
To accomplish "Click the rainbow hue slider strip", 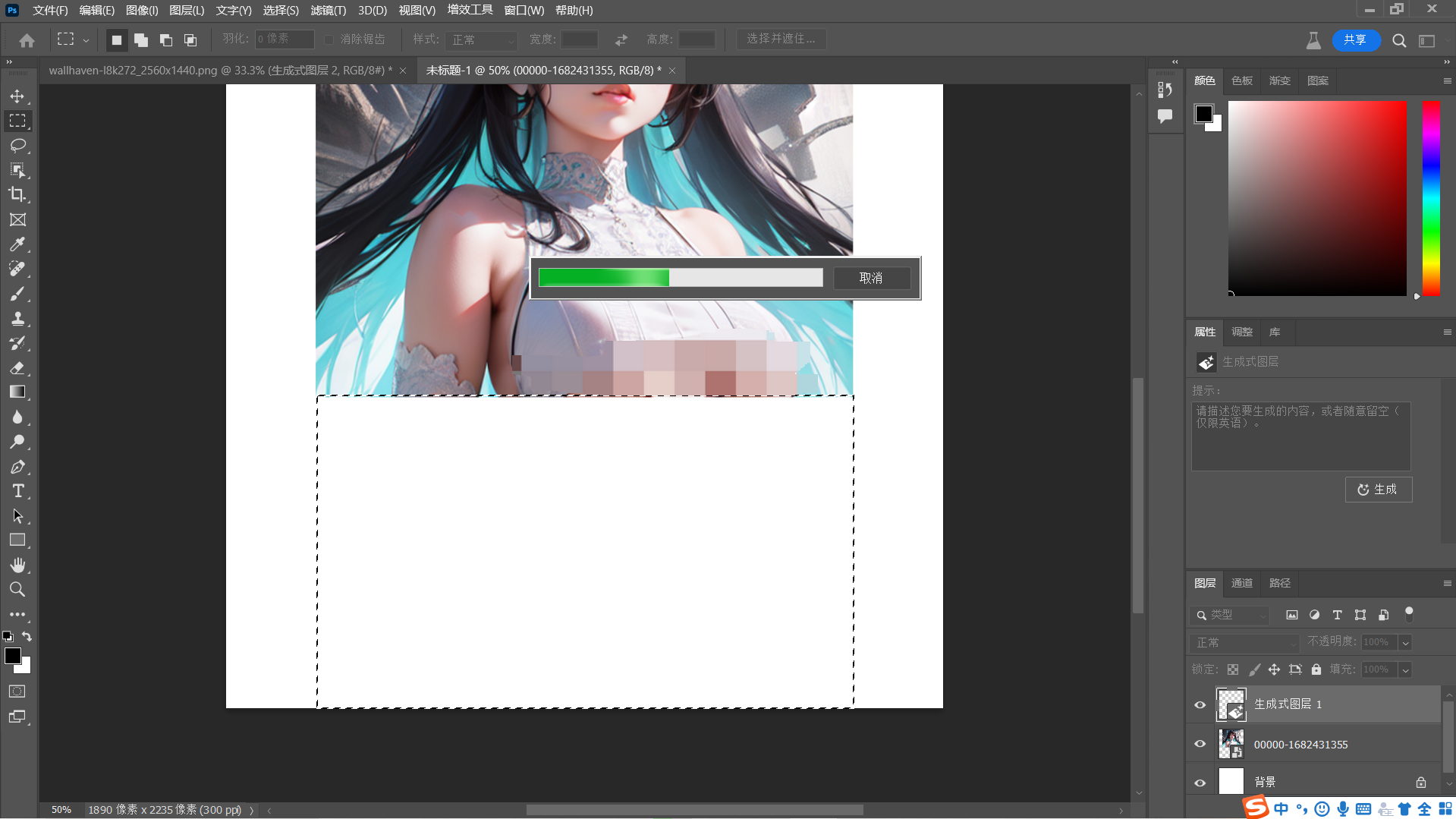I will click(1431, 198).
